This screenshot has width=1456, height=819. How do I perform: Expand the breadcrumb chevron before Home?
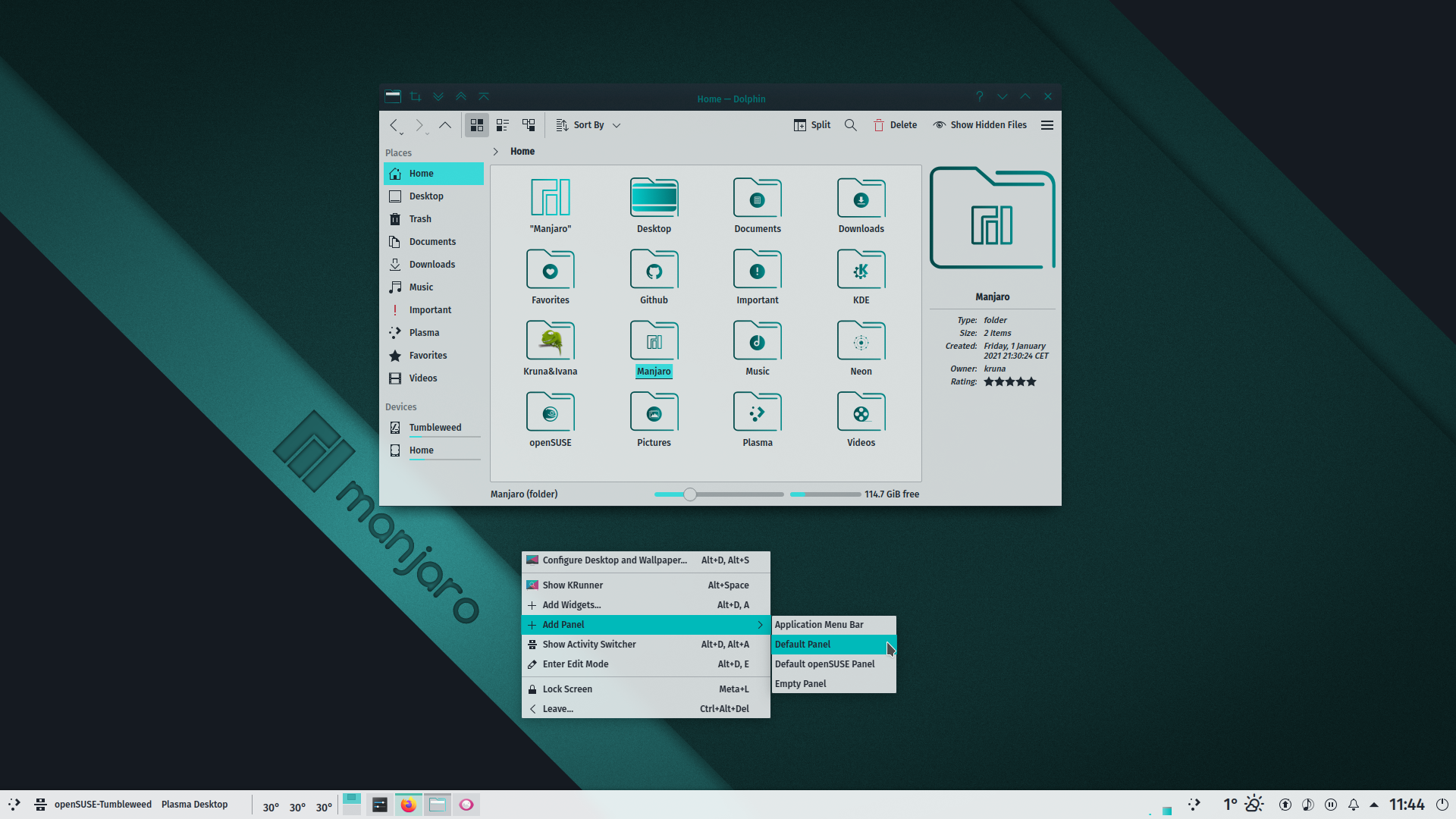496,152
